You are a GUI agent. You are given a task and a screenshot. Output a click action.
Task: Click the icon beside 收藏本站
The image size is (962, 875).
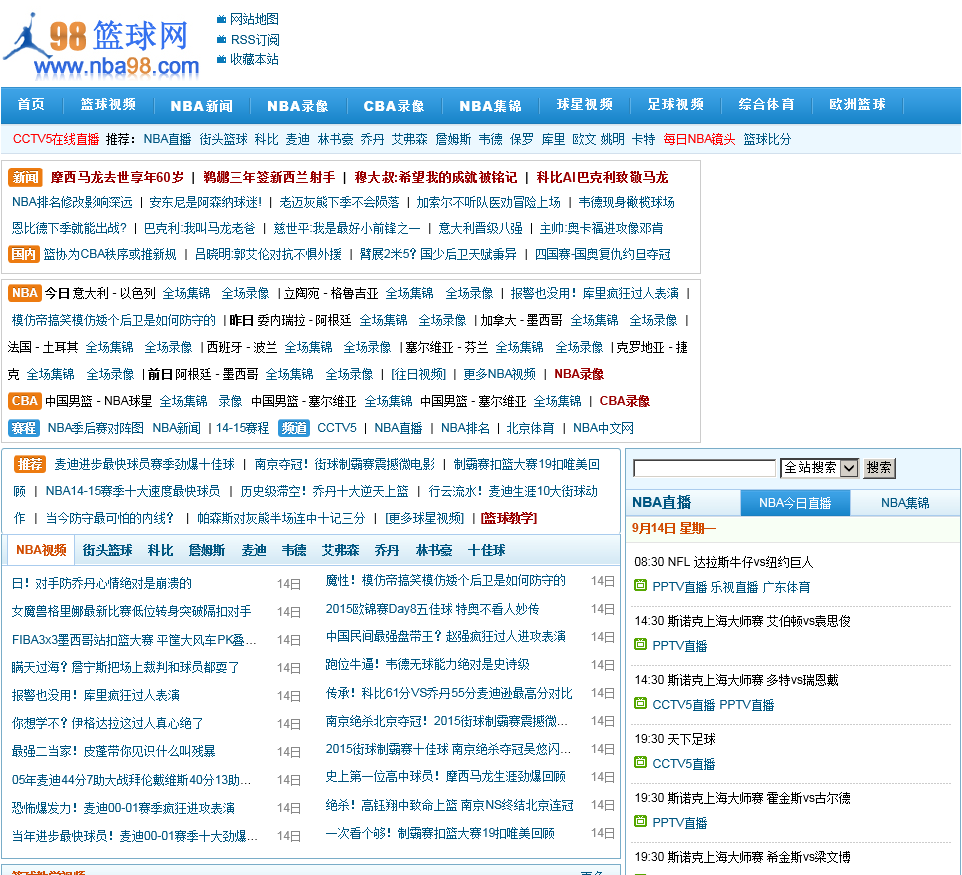pyautogui.click(x=221, y=60)
